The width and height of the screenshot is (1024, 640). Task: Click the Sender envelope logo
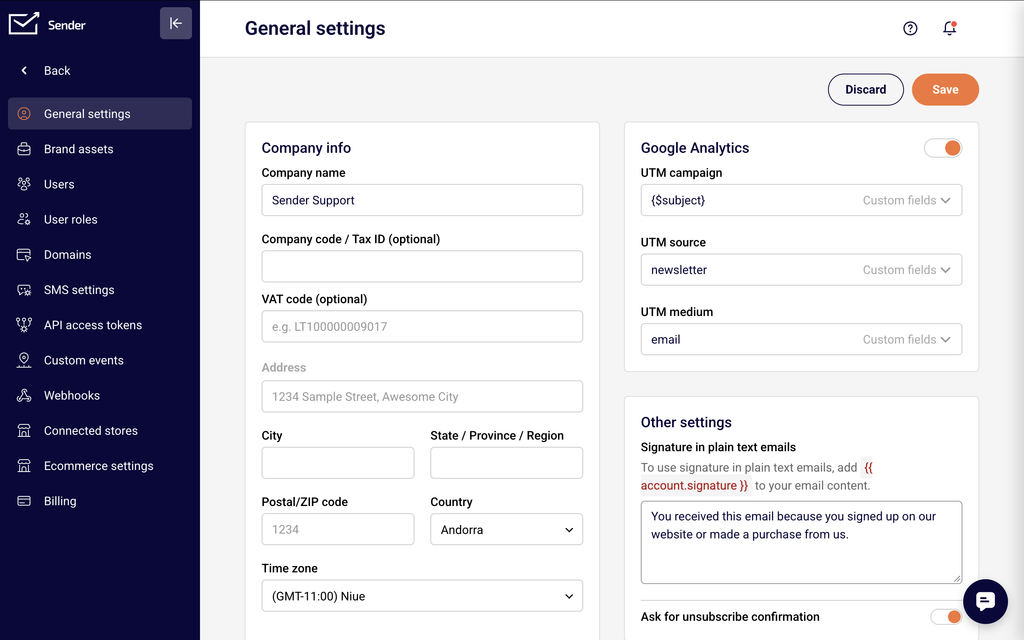[x=24, y=24]
